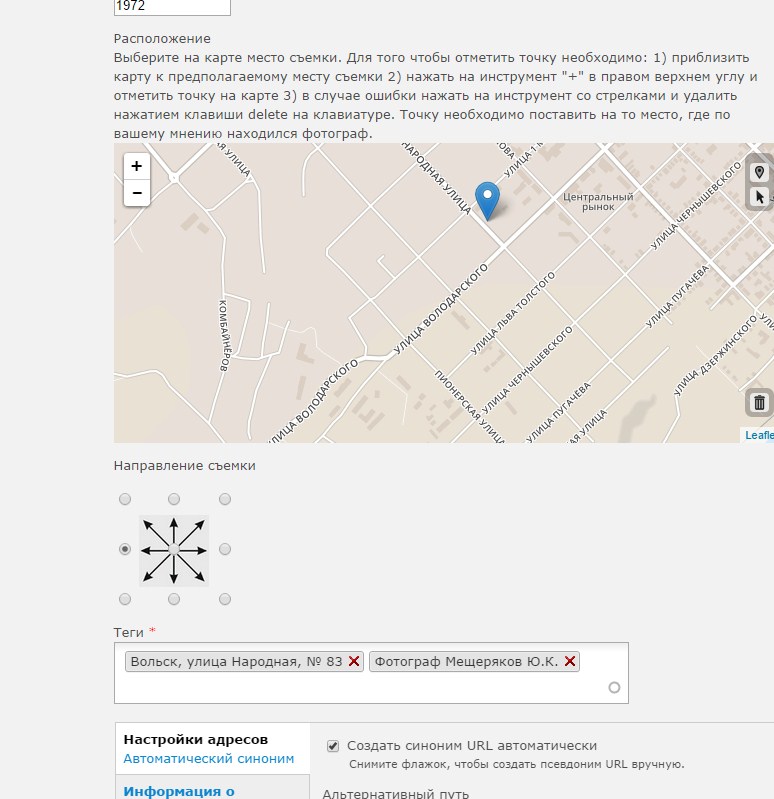The height and width of the screenshot is (799, 774).
Task: Click the trash delete icon on map
Action: 760,402
